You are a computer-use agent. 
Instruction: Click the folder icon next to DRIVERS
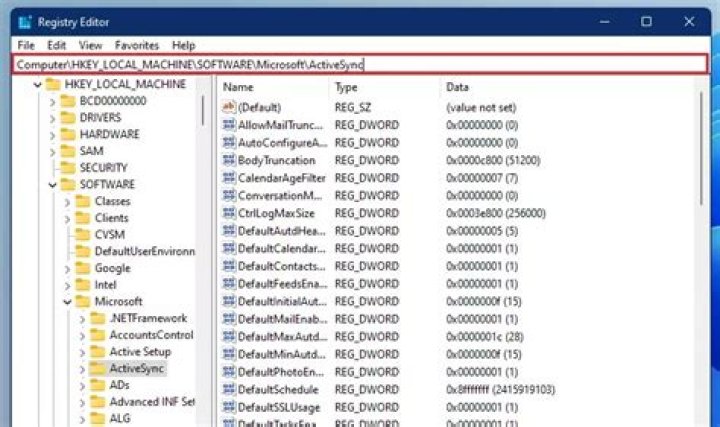pyautogui.click(x=68, y=118)
